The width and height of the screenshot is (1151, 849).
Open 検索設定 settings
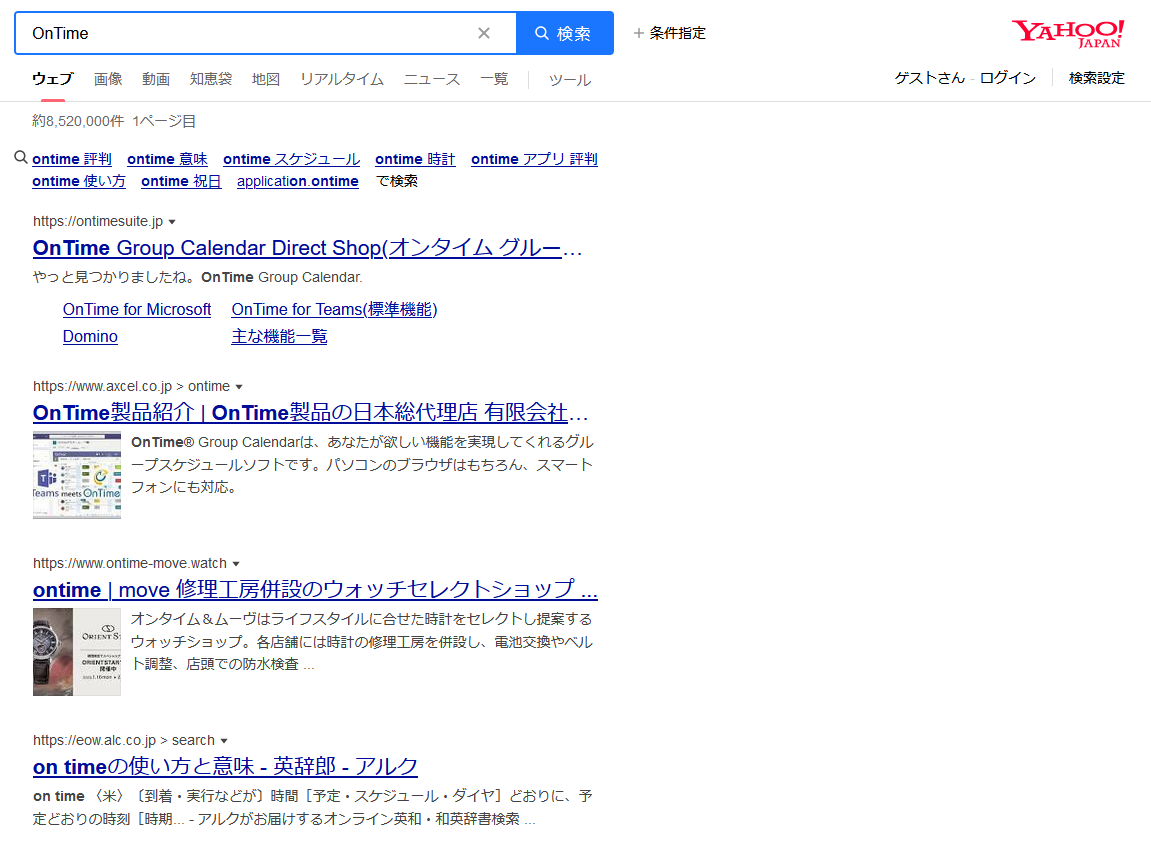click(x=1097, y=78)
